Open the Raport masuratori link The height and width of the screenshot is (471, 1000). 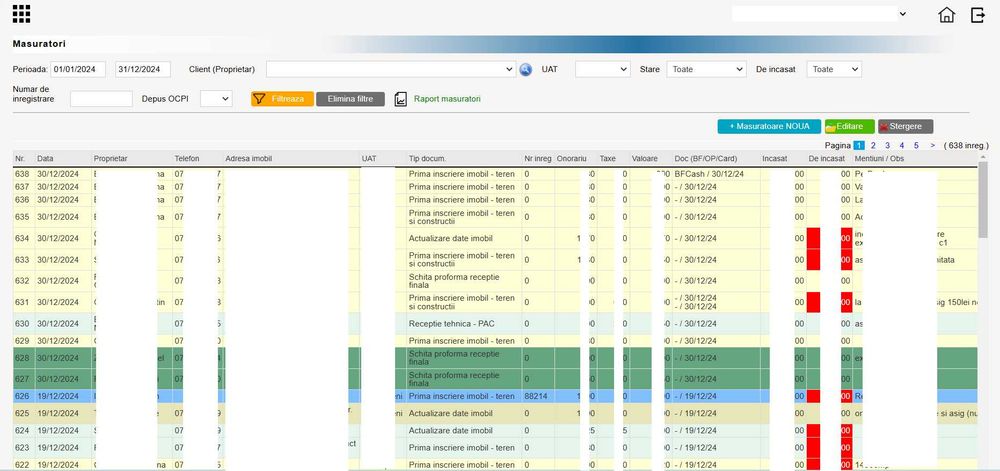[447, 99]
